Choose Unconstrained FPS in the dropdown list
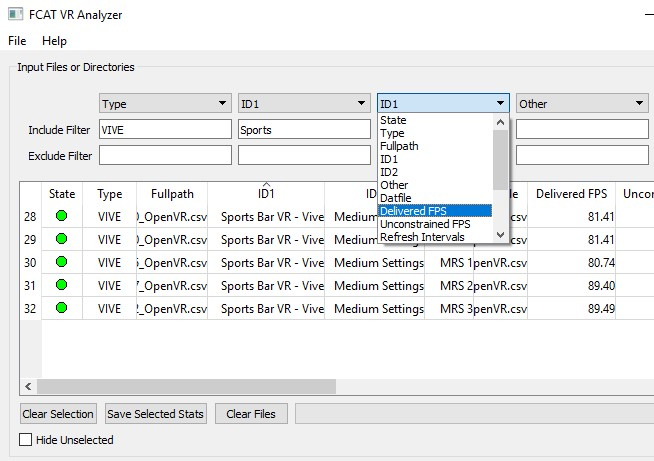The image size is (654, 461). [x=435, y=224]
